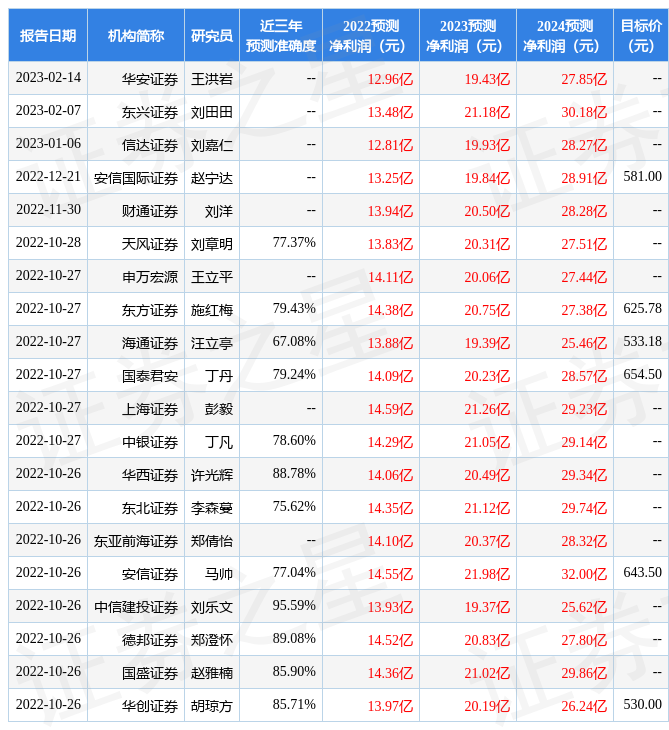Click target price 625.78
669x730 pixels.
(642, 309)
